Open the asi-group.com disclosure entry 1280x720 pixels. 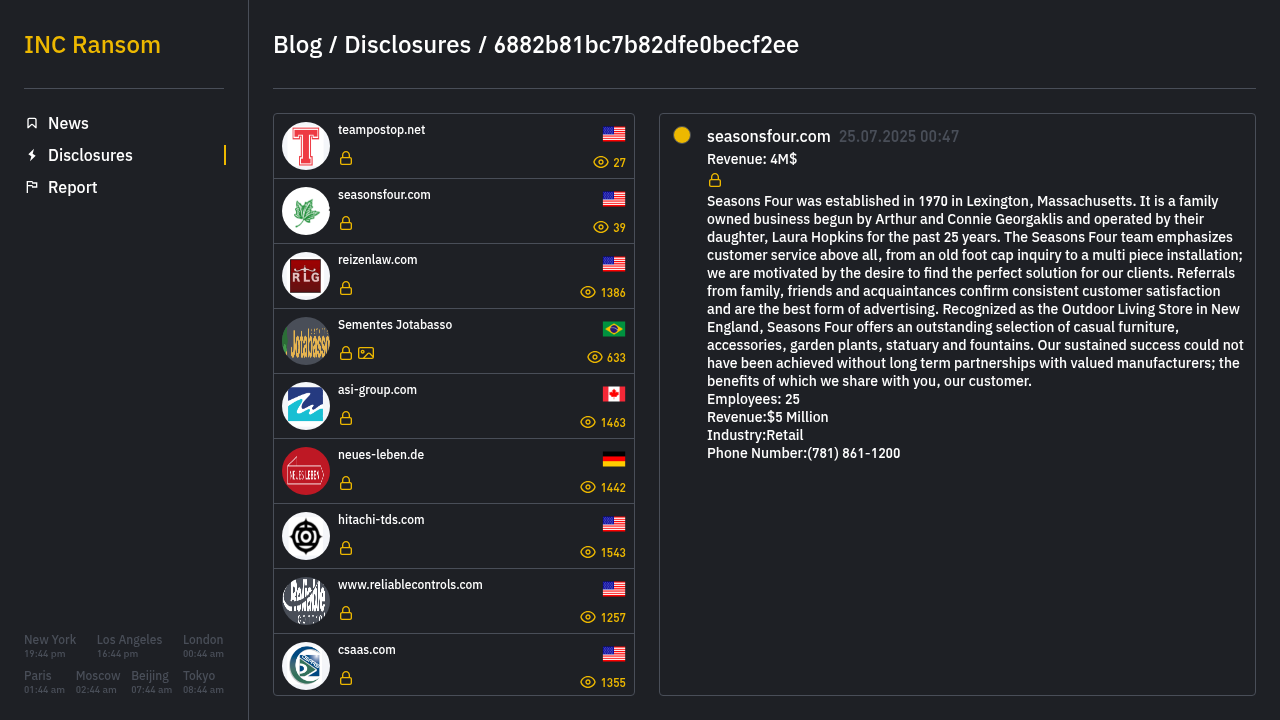[454, 406]
